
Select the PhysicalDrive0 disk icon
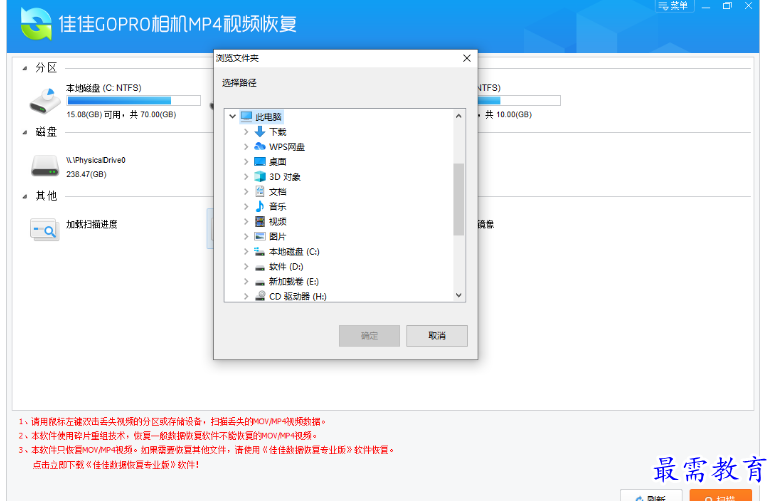tap(45, 166)
